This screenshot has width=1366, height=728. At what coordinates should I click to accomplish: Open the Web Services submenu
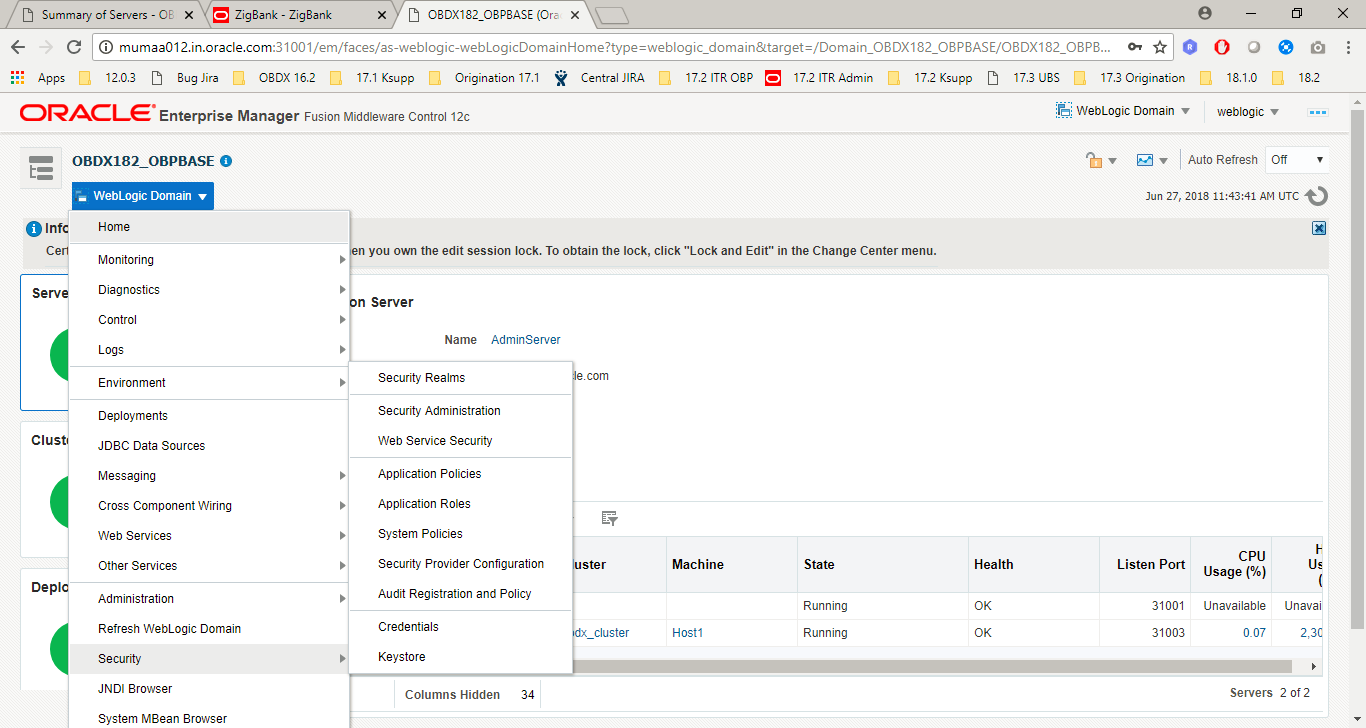[x=209, y=536]
